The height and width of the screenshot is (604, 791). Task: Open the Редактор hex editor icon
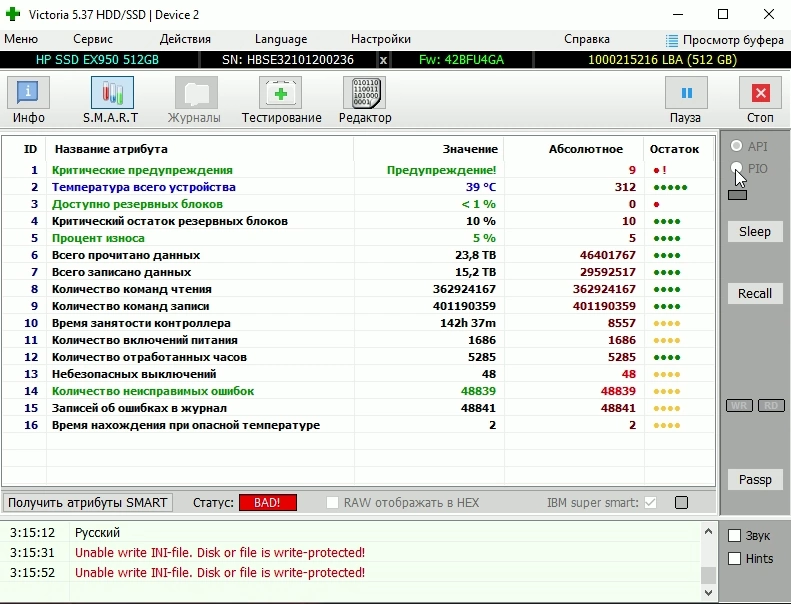coord(365,94)
